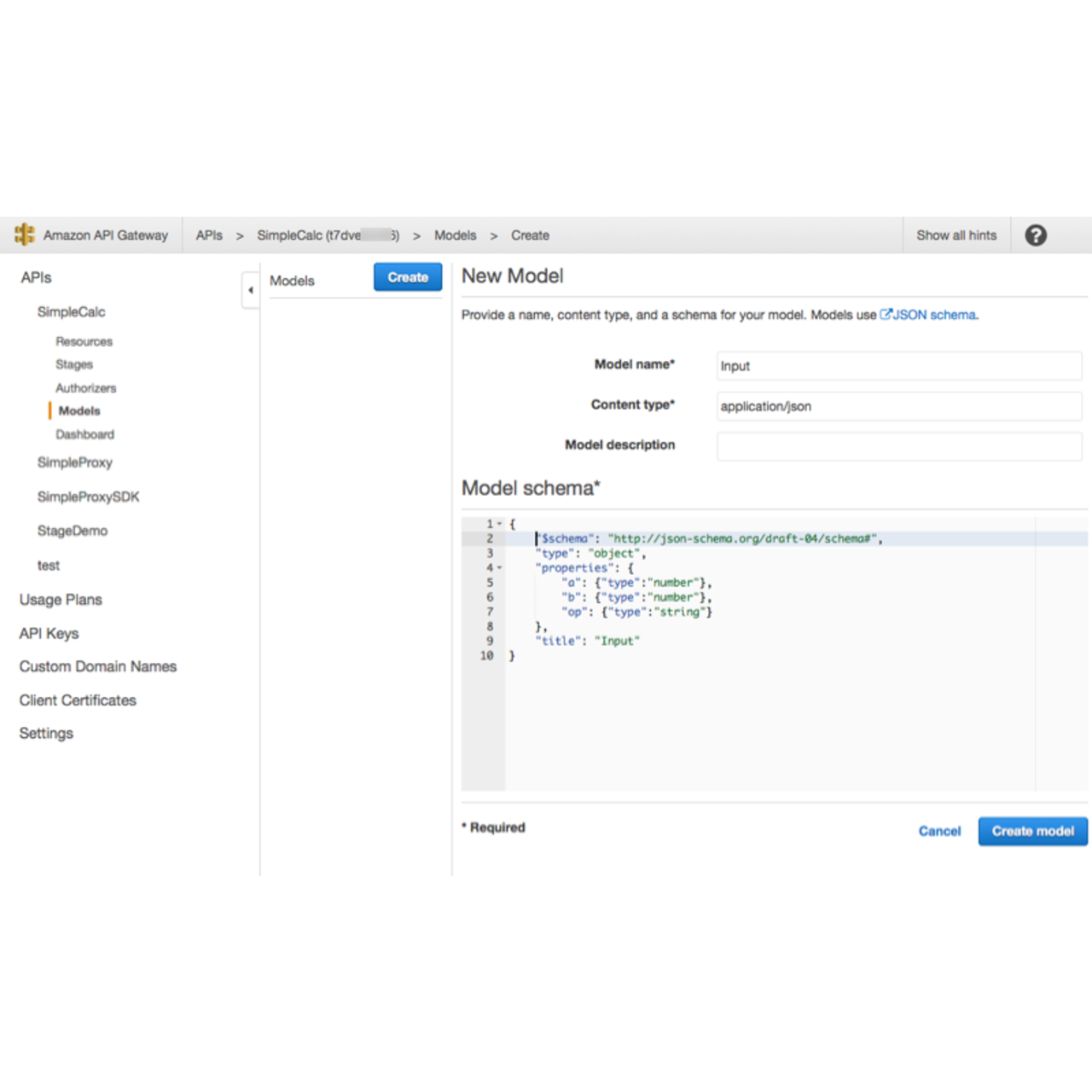Select the SimpleProxySDK API

click(88, 497)
